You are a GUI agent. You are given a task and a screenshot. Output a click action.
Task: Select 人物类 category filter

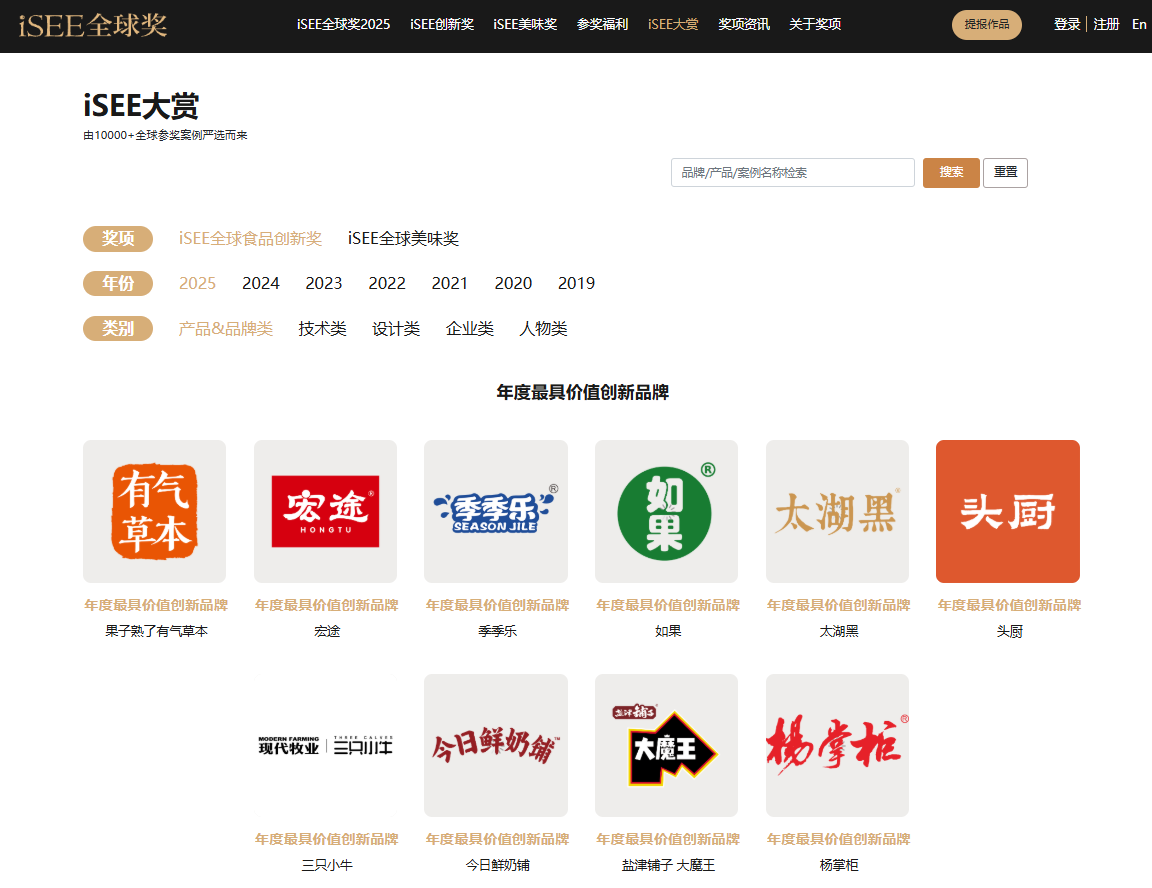pos(543,329)
